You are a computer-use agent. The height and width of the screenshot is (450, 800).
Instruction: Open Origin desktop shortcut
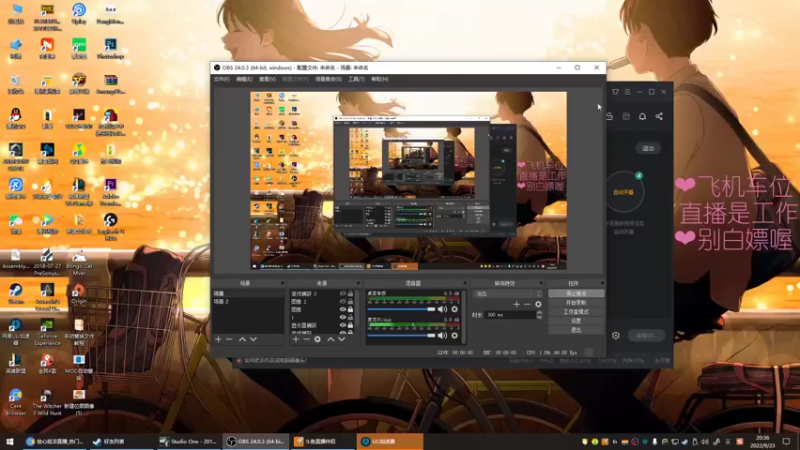(79, 294)
